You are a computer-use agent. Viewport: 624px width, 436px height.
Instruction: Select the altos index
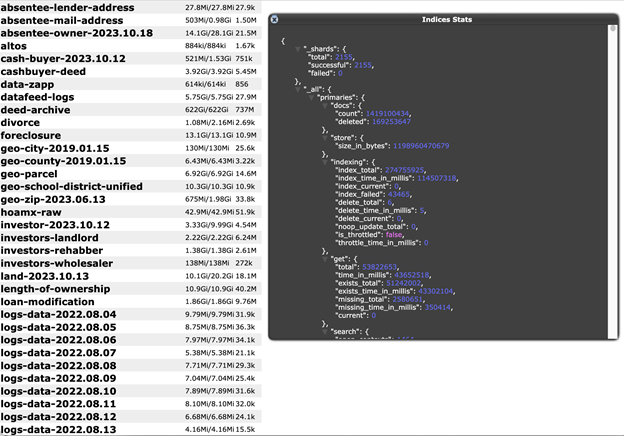click(x=131, y=46)
